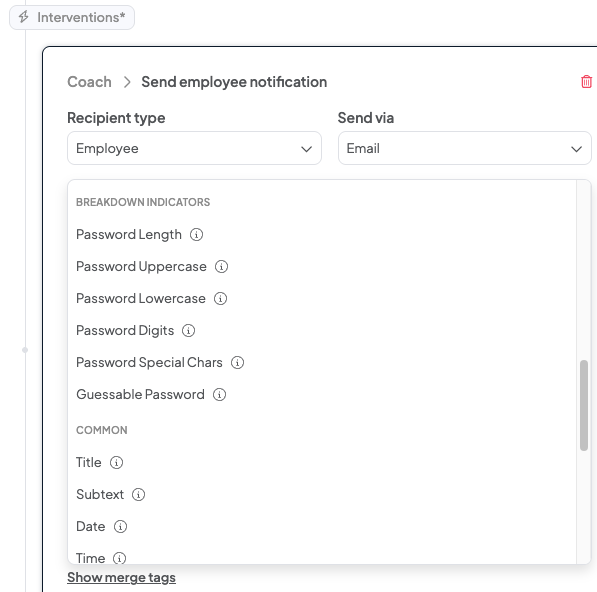Navigate to Coach in the breadcrumb
The image size is (597, 592).
(x=89, y=82)
